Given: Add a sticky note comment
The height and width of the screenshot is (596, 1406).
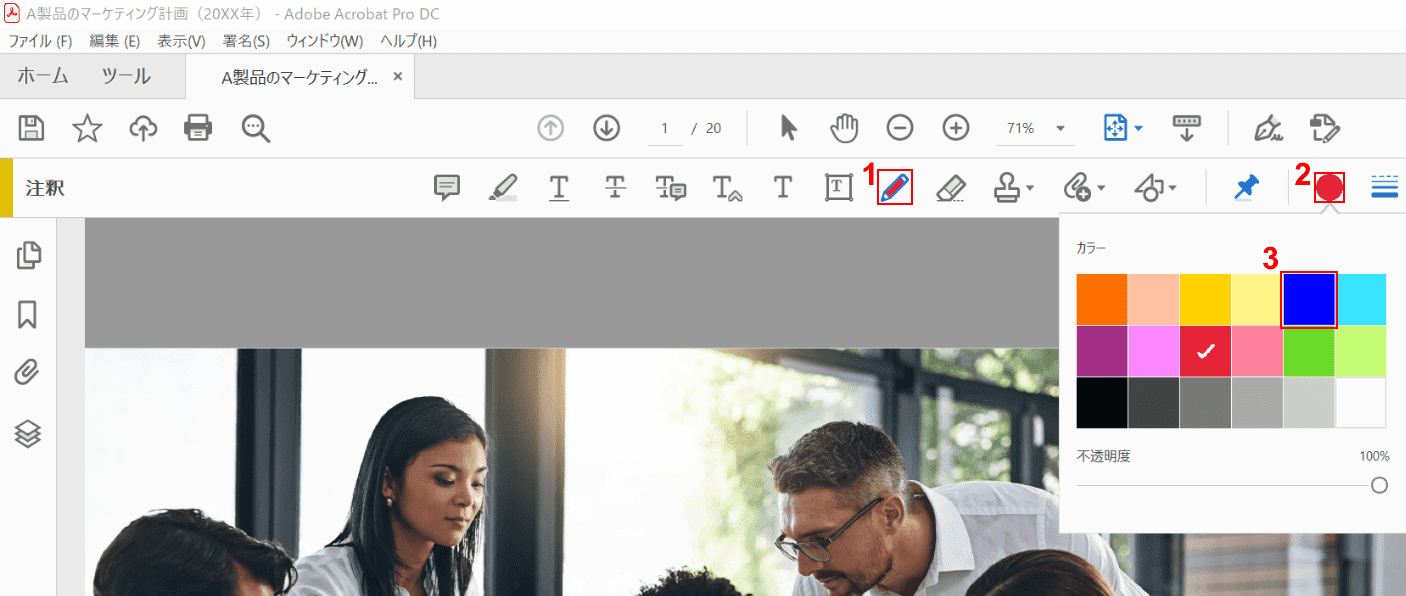Looking at the screenshot, I should coord(447,187).
